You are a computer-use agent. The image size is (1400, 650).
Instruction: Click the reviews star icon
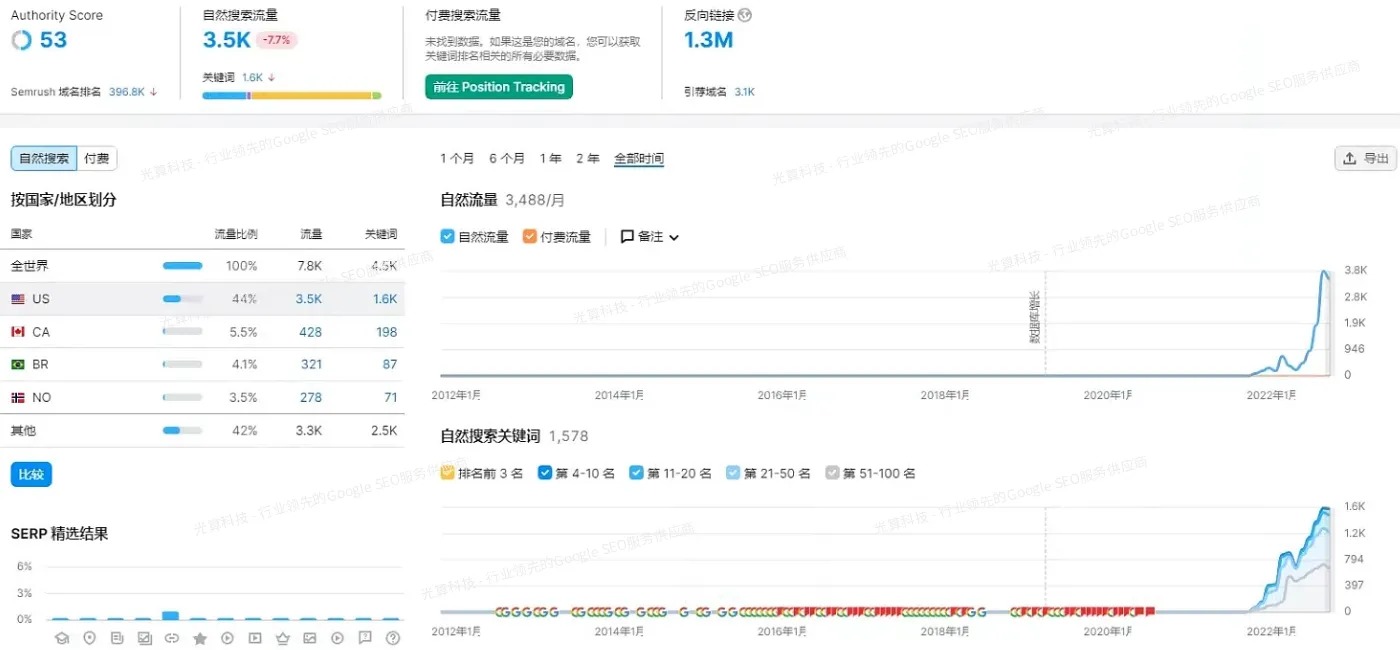coord(199,638)
